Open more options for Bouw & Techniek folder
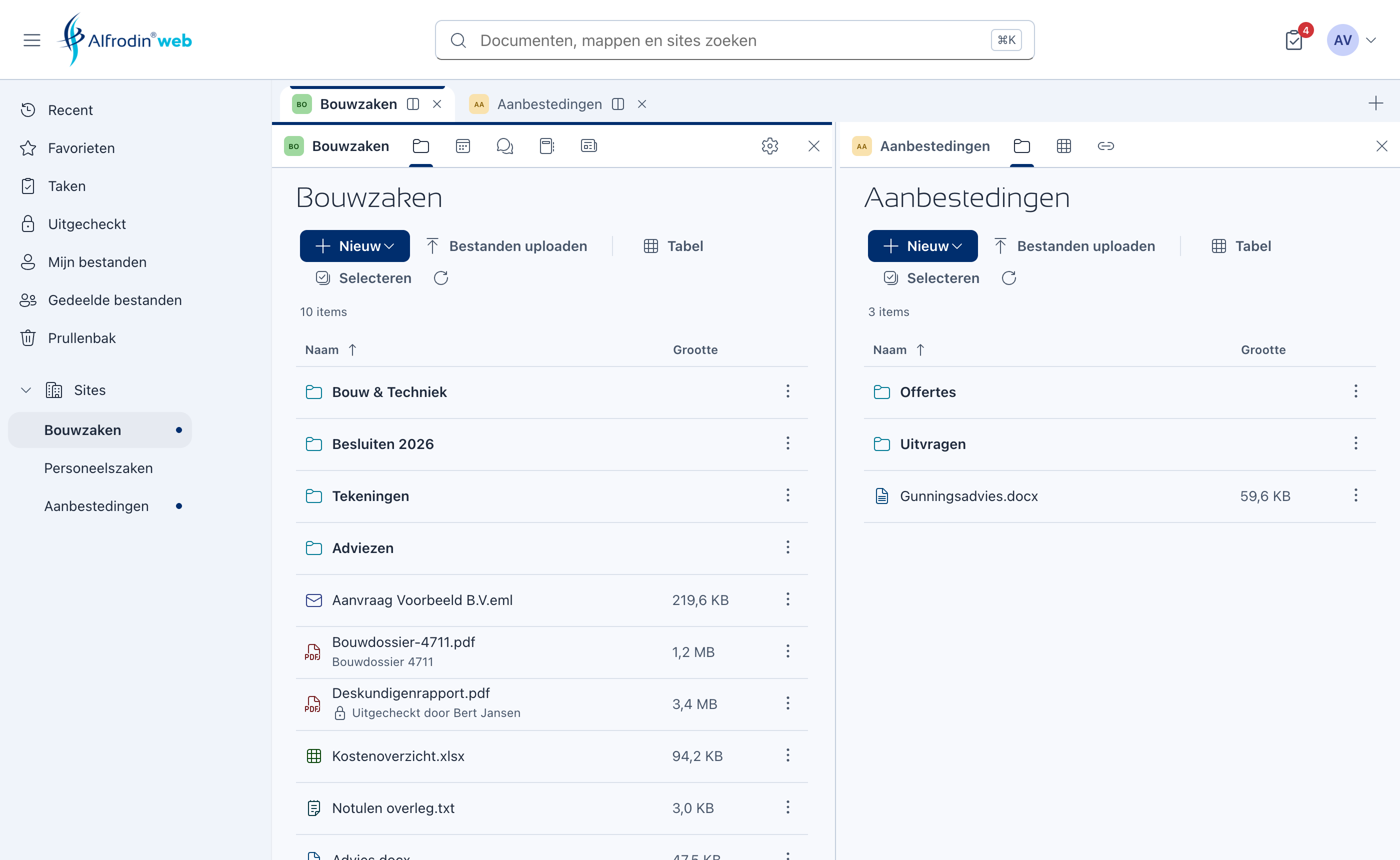This screenshot has height=860, width=1400. pos(787,391)
